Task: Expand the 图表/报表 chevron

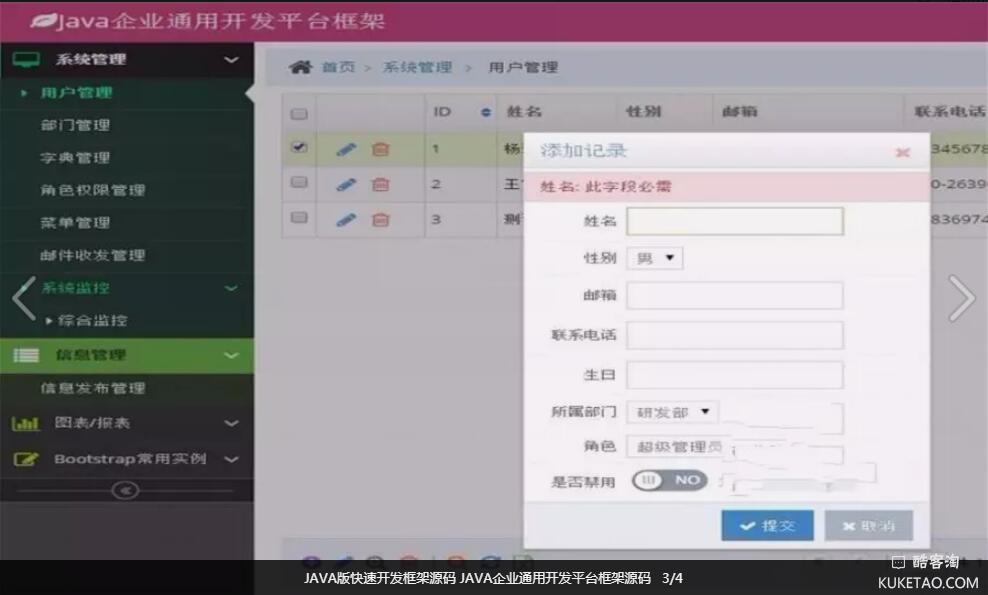Action: [231, 423]
